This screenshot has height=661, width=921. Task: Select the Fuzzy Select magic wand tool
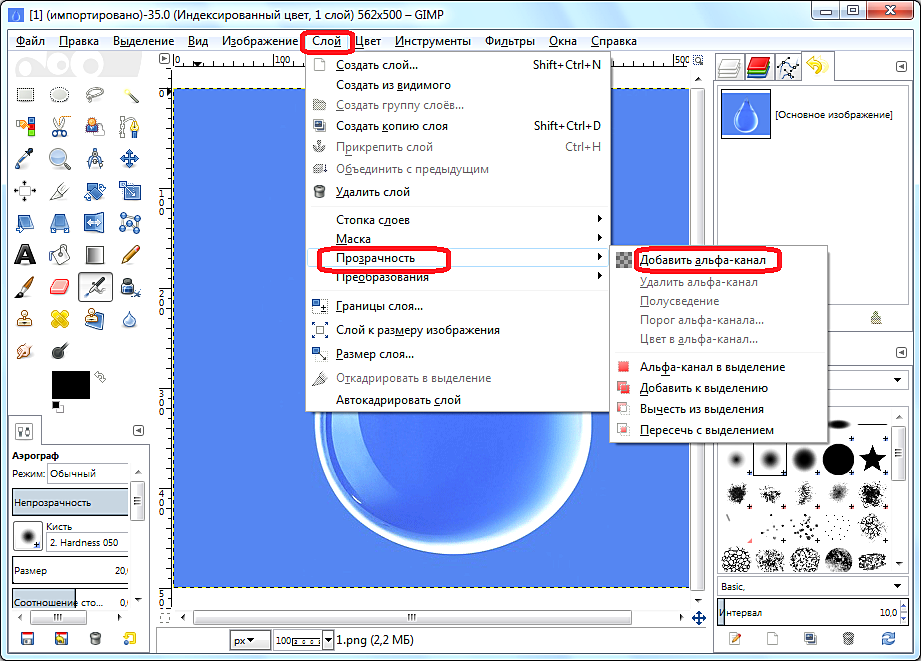click(130, 95)
